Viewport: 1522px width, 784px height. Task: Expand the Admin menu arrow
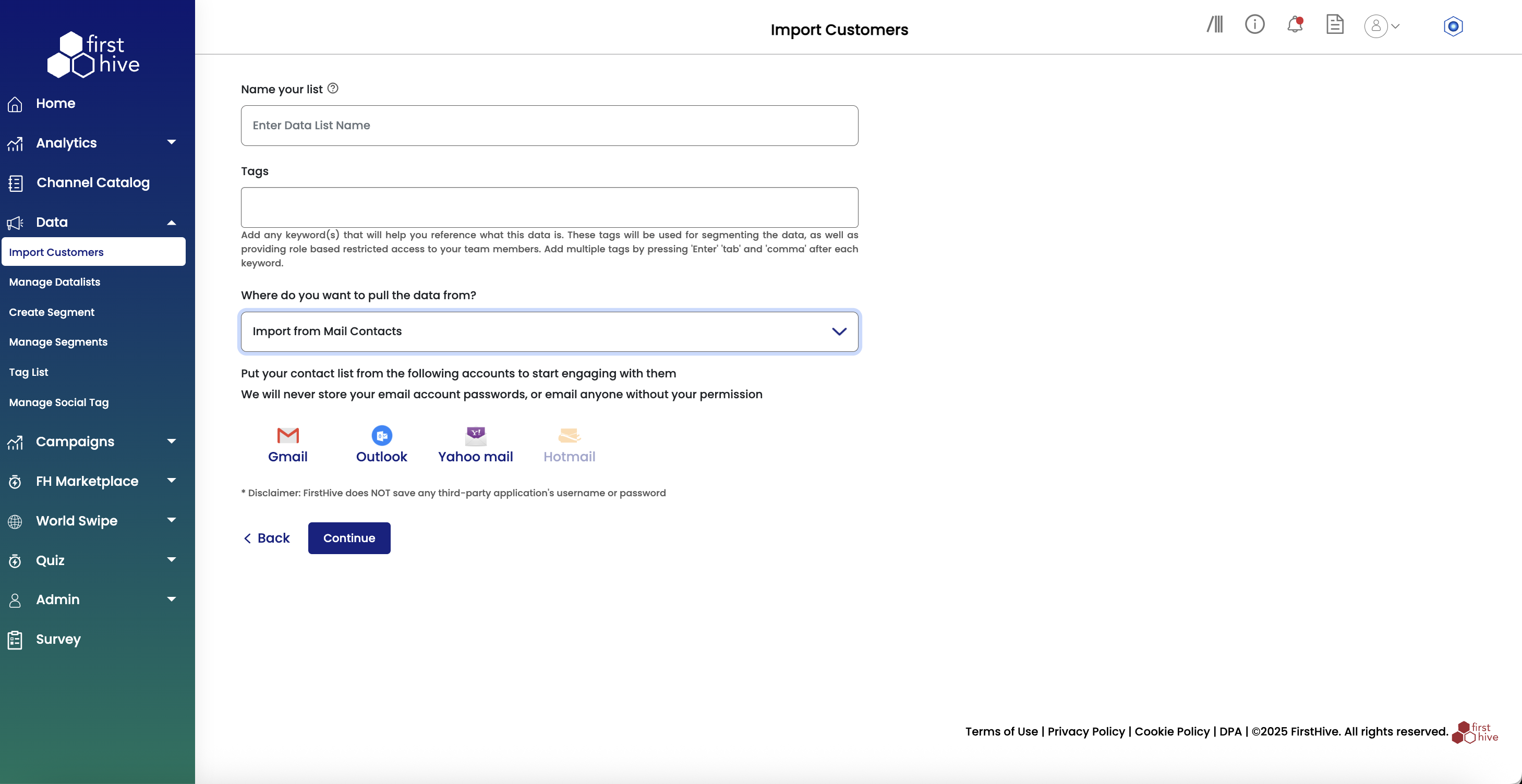click(172, 599)
